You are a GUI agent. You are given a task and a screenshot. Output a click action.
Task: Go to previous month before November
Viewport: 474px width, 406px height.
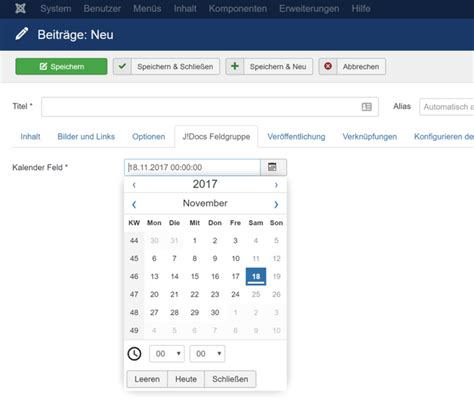pyautogui.click(x=134, y=204)
